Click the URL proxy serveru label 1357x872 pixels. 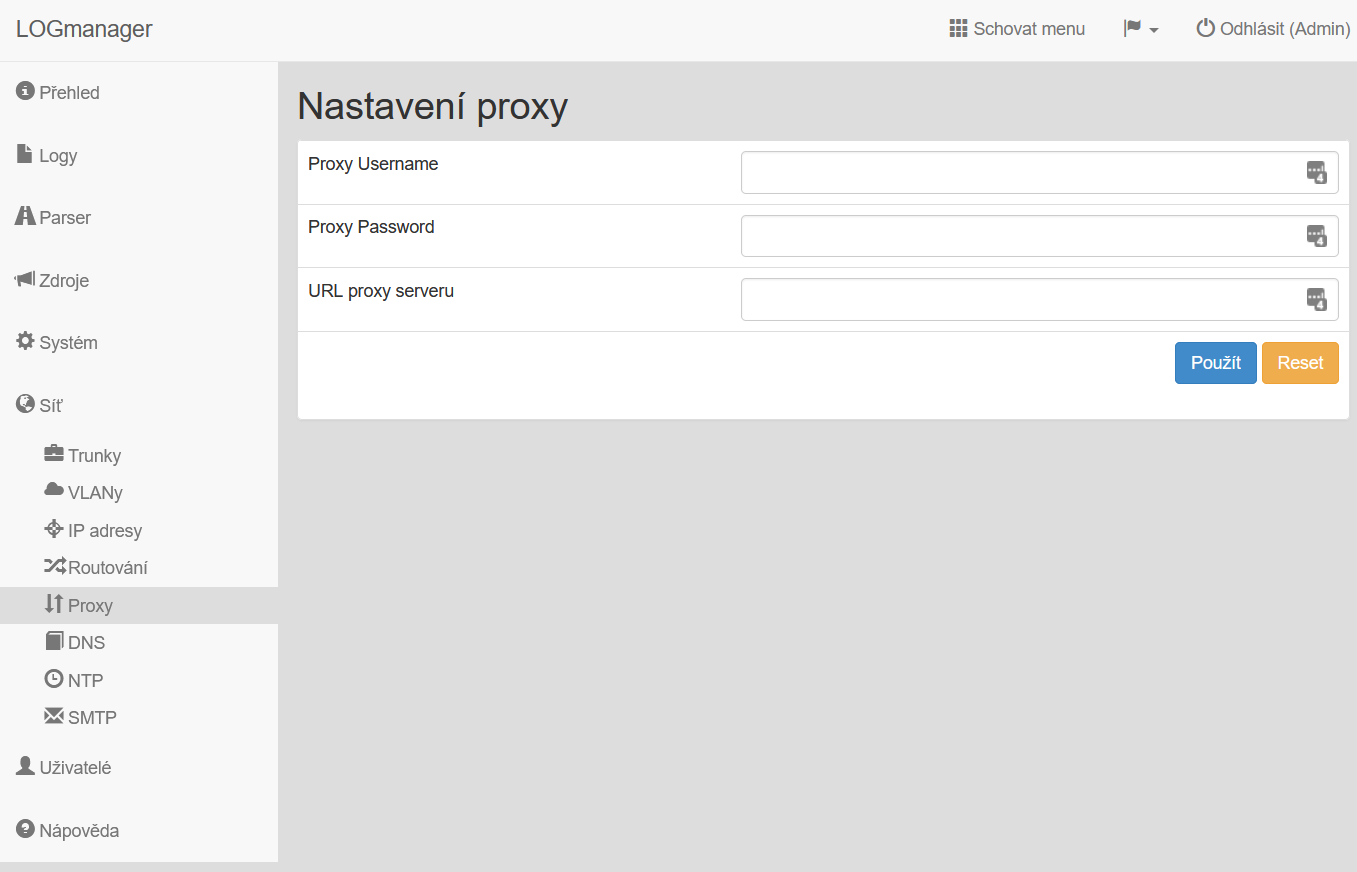pos(381,291)
